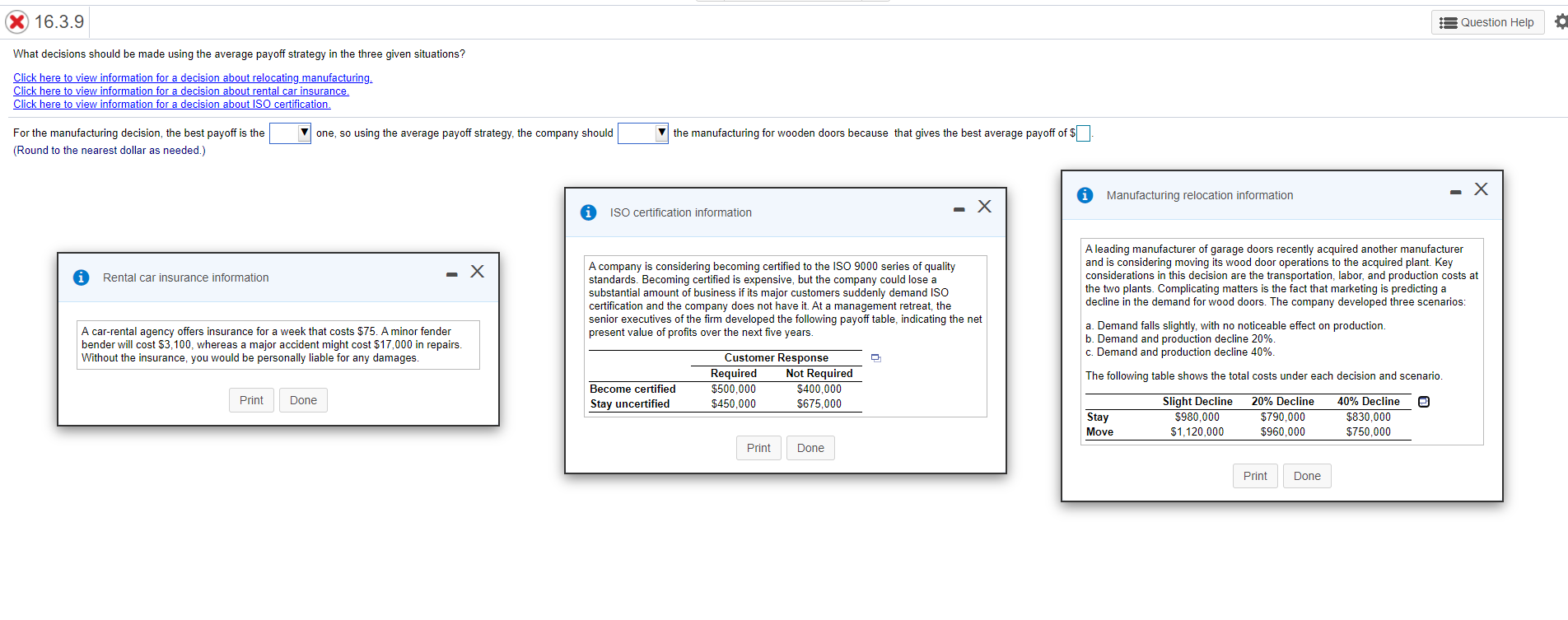Minimize the Manufacturing relocation dialog
1568x620 pixels.
point(1455,192)
